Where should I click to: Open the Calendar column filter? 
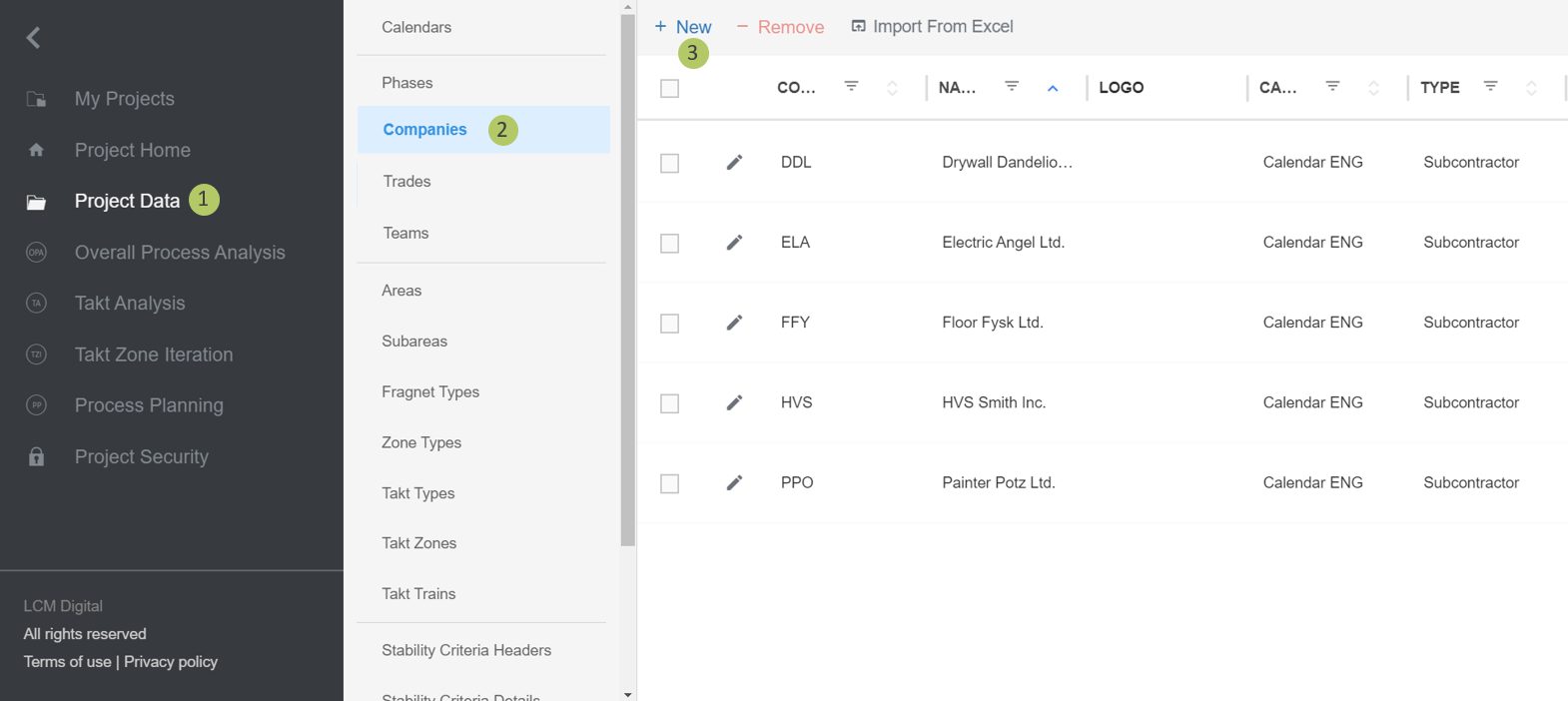[x=1332, y=87]
